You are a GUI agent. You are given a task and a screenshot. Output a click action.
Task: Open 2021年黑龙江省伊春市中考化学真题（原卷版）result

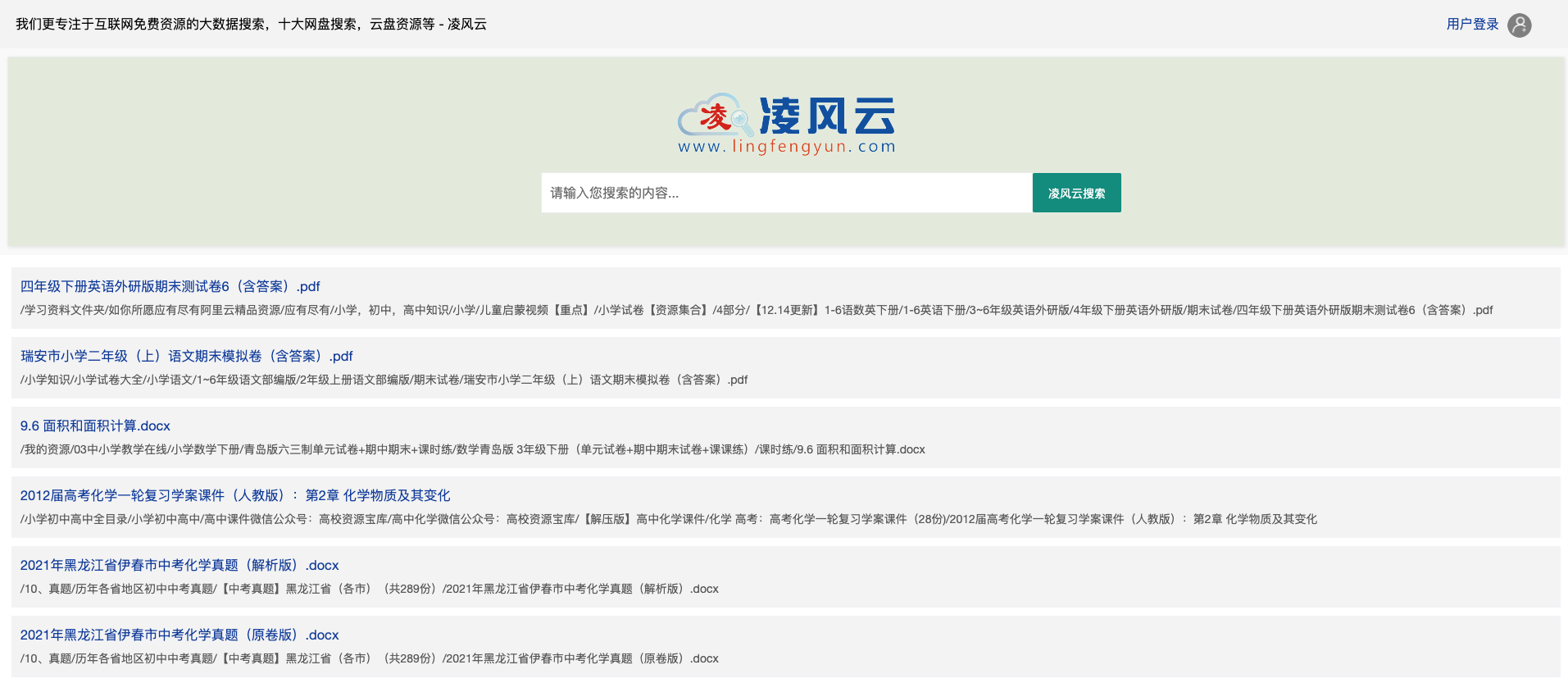tap(180, 635)
